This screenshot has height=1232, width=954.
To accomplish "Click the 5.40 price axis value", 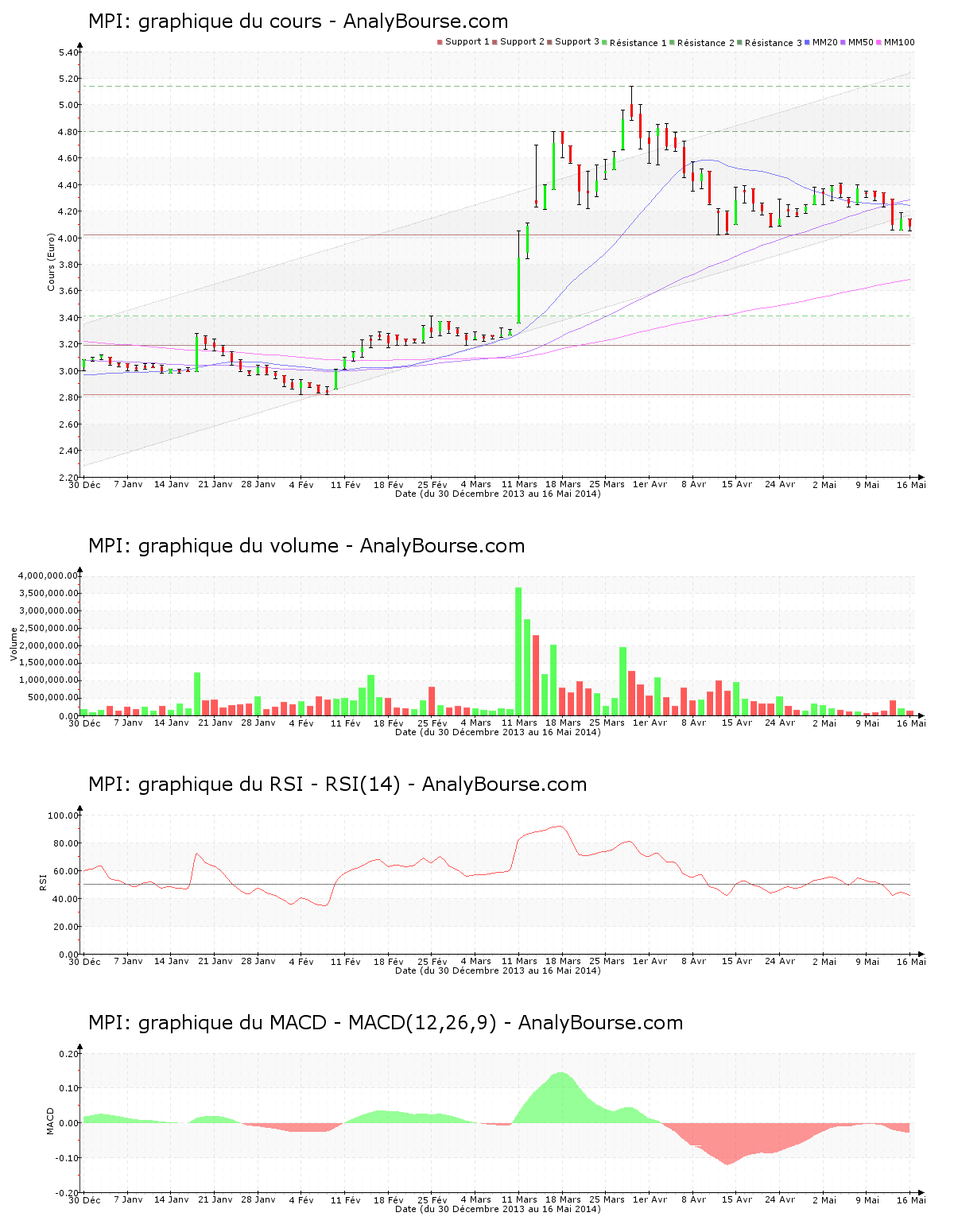I will 68,52.
